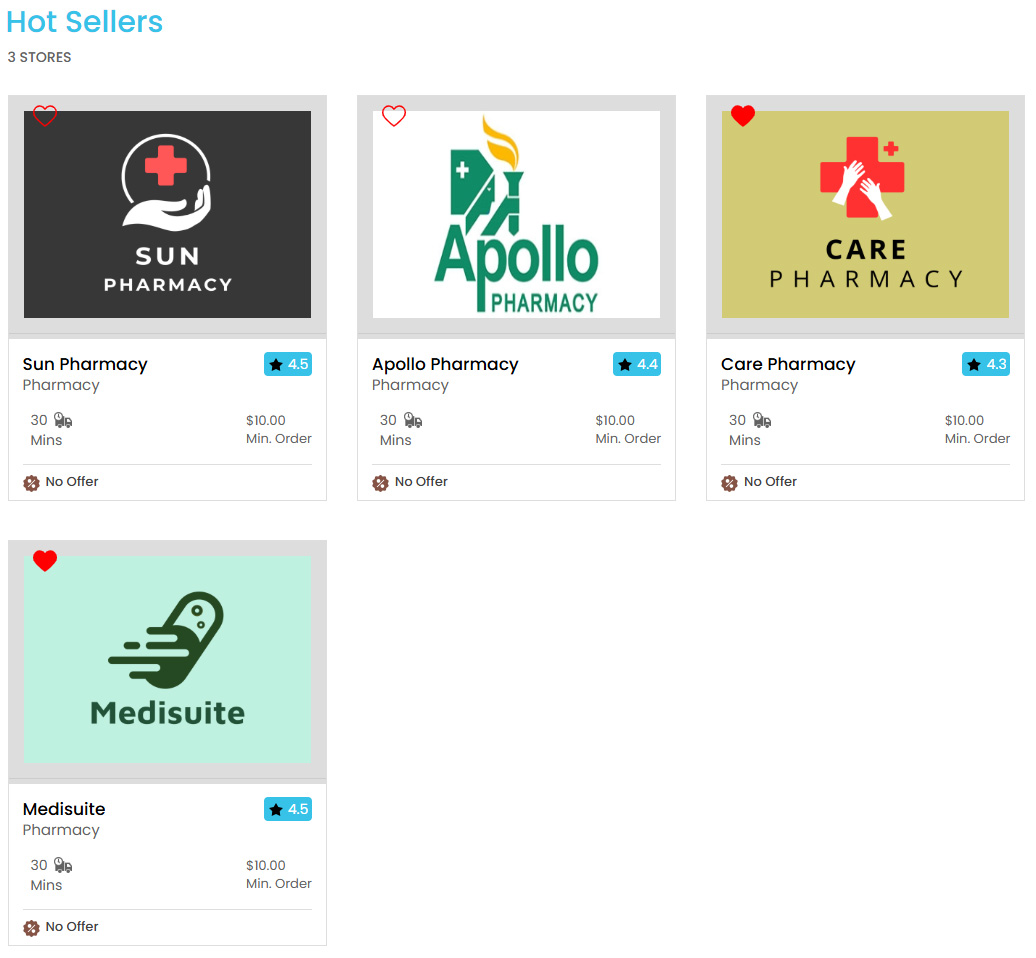Remove Medisuite from favorites heart
1036x958 pixels.
pyautogui.click(x=45, y=560)
